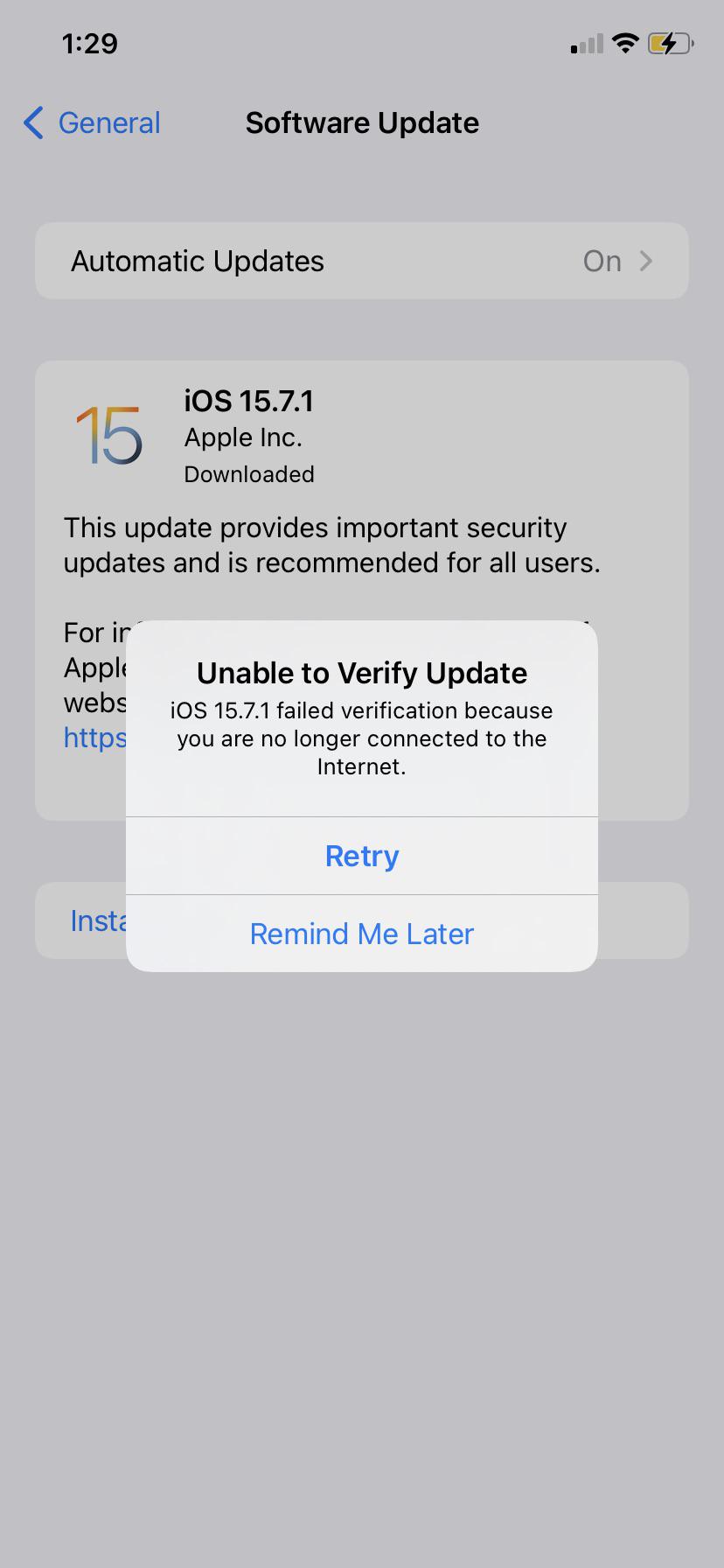Go back to General settings
Screen dimensions: 724x1568
pyautogui.click(x=93, y=123)
